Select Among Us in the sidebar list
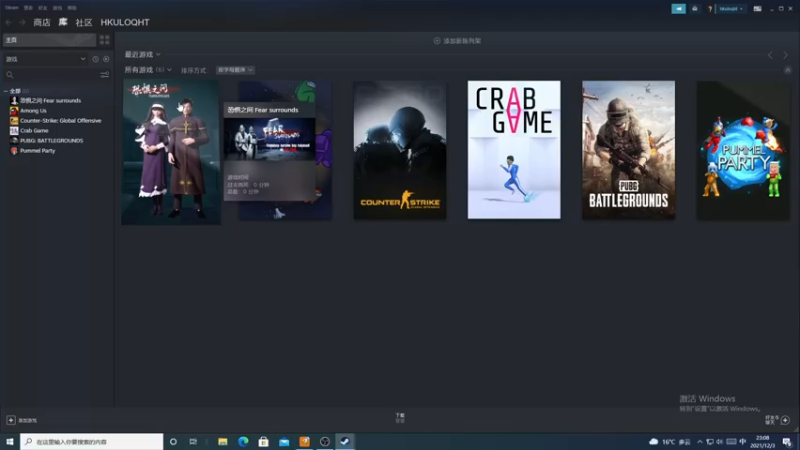Image resolution: width=800 pixels, height=450 pixels. point(33,111)
